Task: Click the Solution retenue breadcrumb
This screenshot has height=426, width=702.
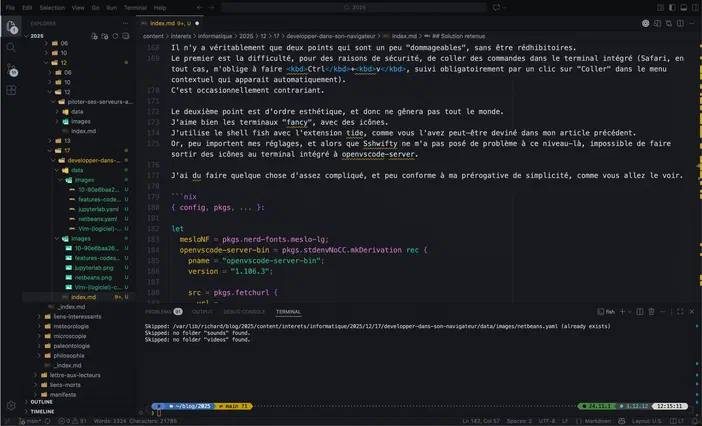Action: 458,36
